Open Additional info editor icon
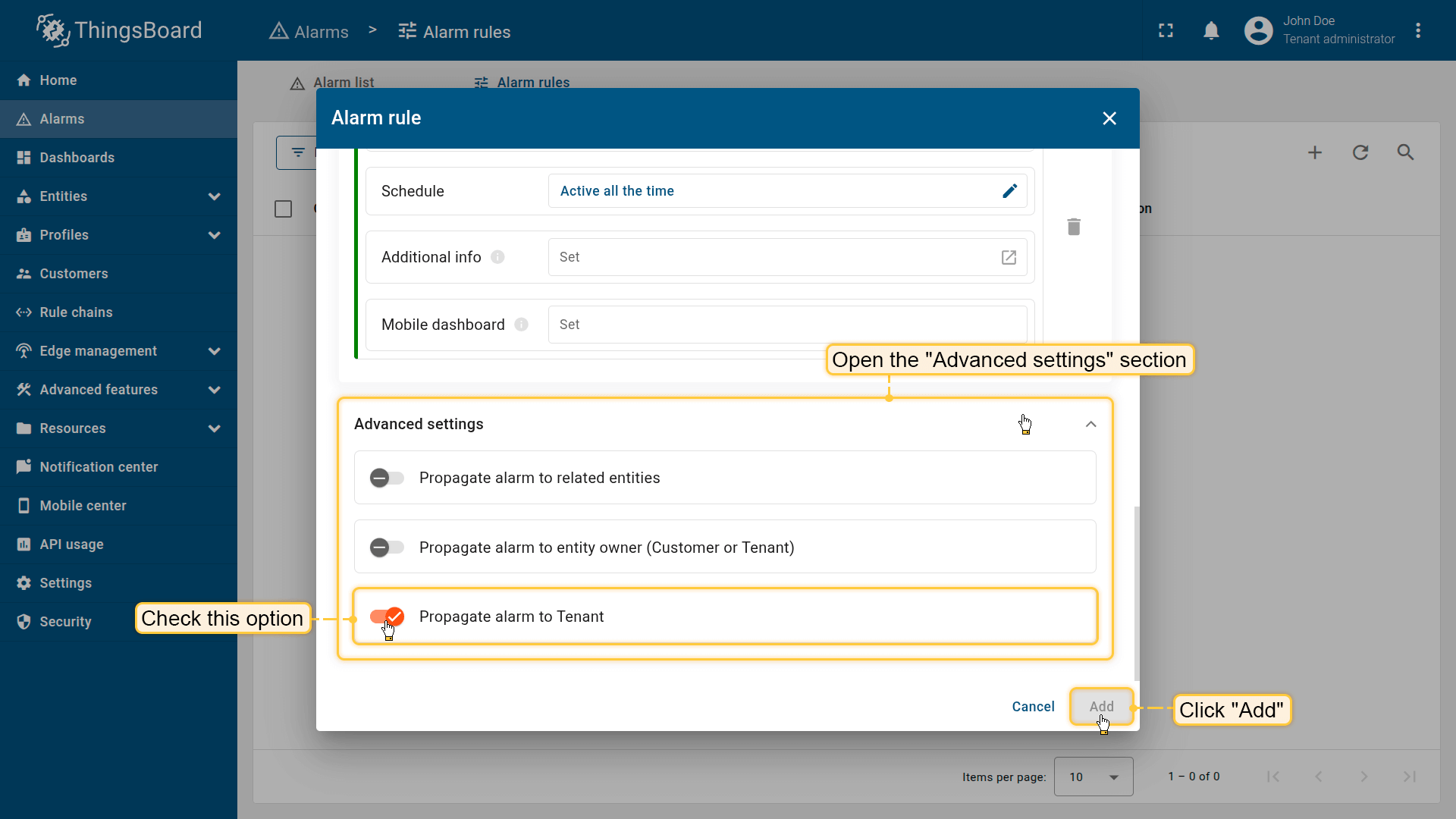 coord(1009,257)
